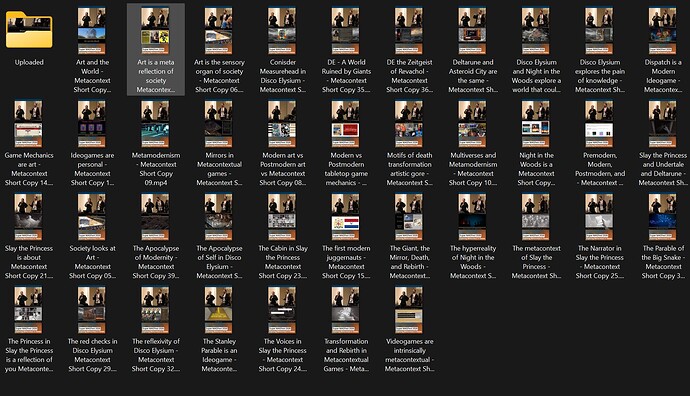Click 'DE the Zeitgeist of Revachol' thumbnail
Viewport: 690px width, 396px height.
pos(408,30)
